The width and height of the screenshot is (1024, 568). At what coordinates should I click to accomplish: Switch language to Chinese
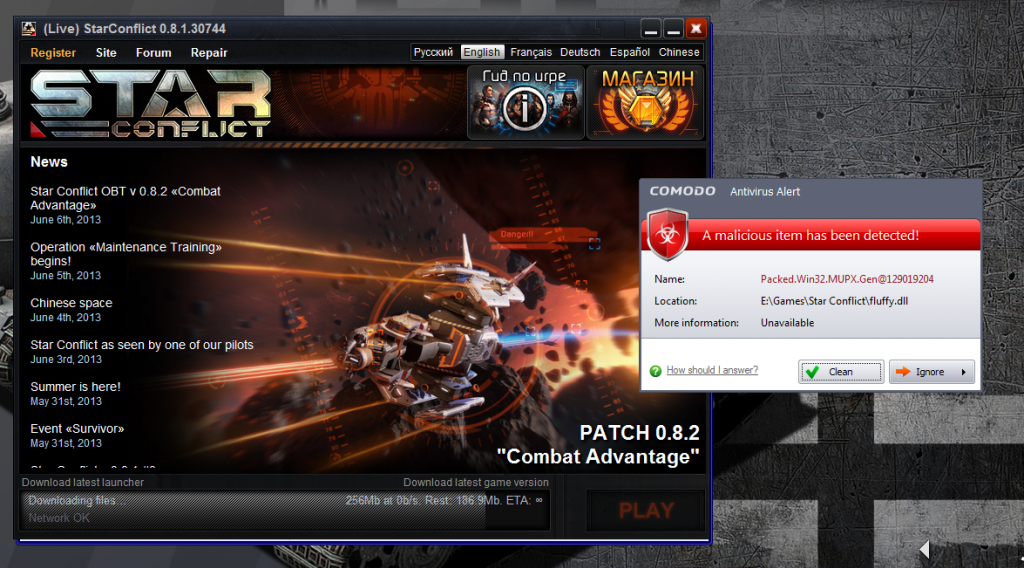click(679, 52)
